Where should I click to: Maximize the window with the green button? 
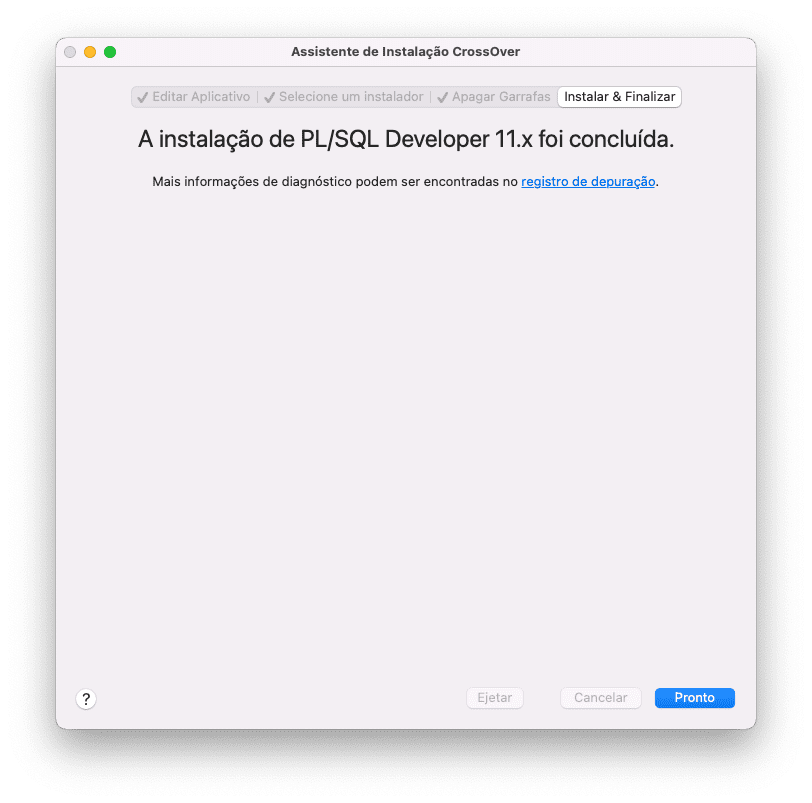pyautogui.click(x=110, y=52)
